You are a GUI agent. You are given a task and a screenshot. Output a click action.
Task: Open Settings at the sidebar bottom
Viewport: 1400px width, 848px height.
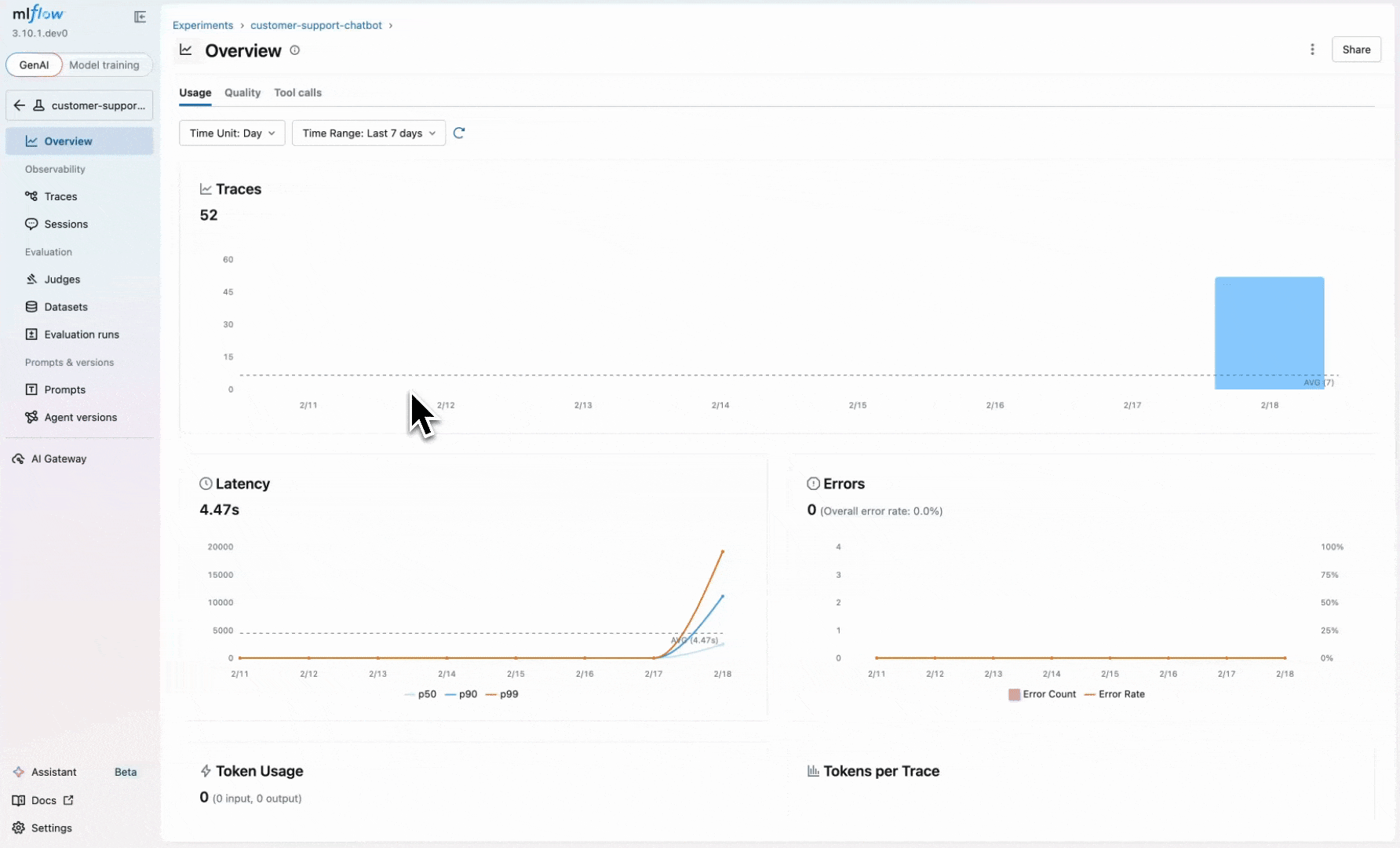[x=51, y=828]
